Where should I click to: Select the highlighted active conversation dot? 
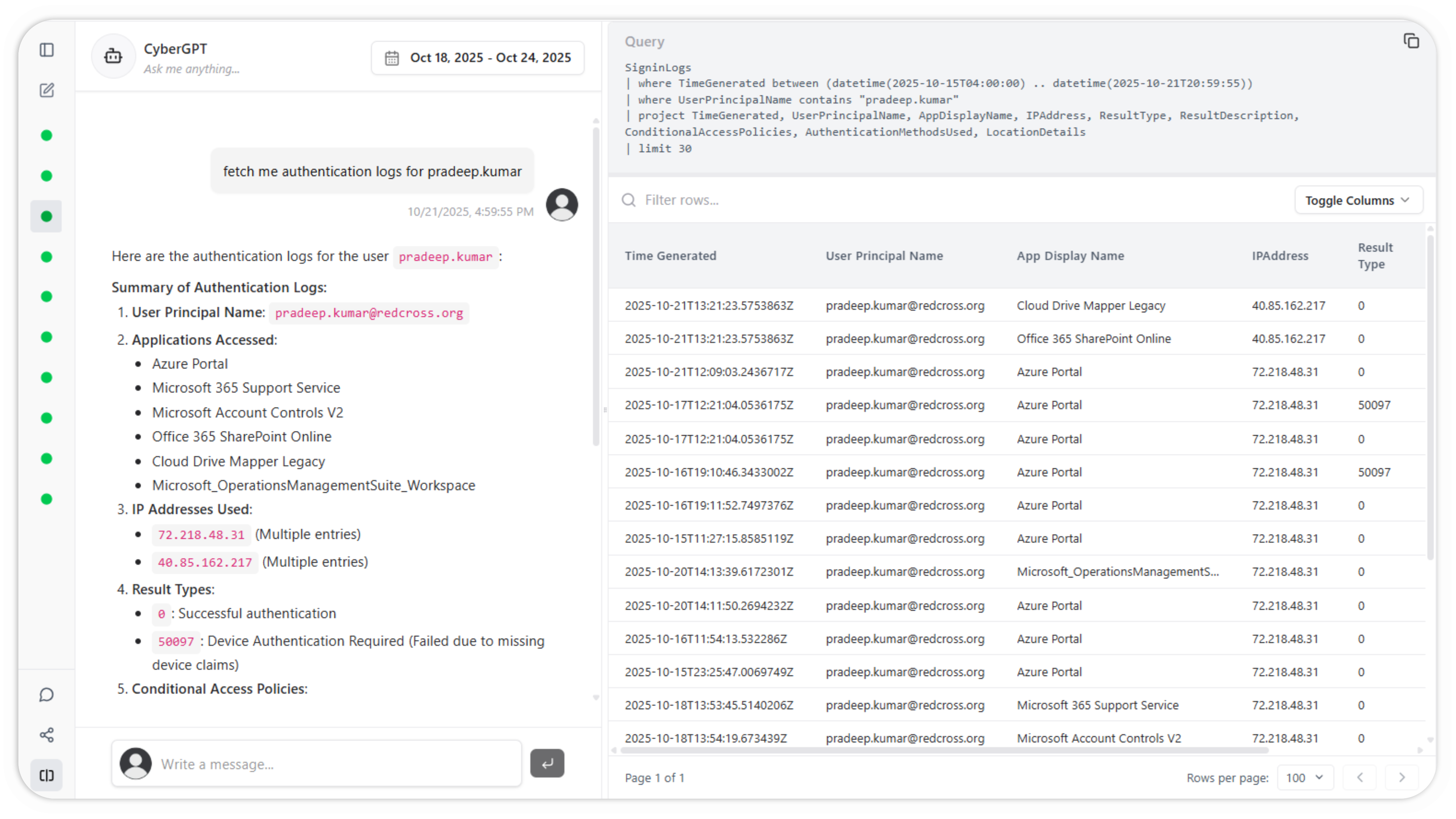point(47,216)
